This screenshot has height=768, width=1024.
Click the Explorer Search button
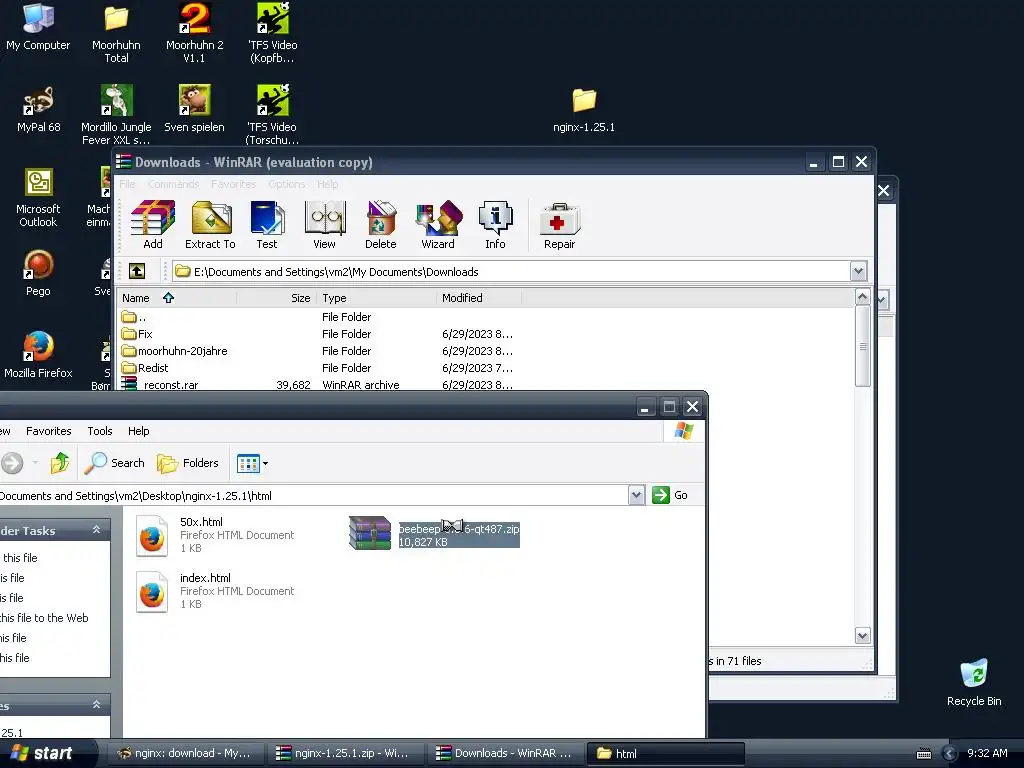click(x=114, y=463)
